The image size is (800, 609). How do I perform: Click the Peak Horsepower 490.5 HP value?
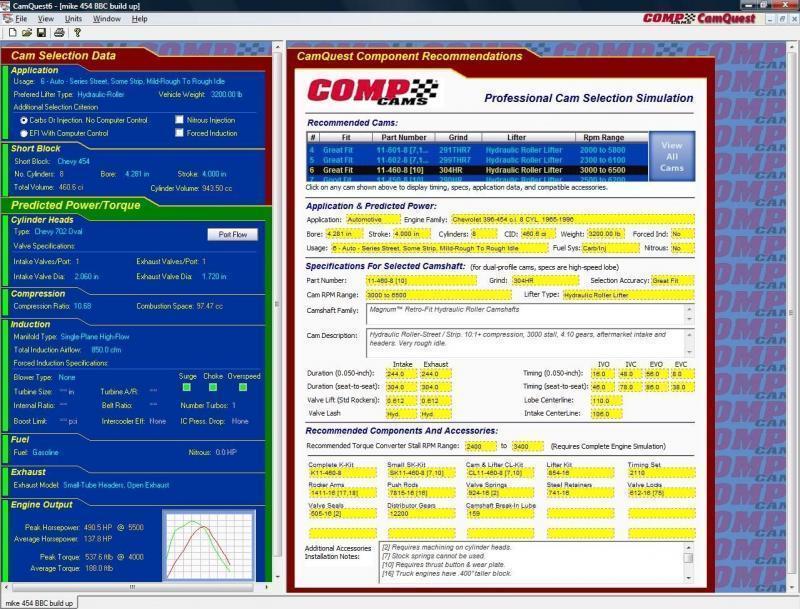(98, 528)
